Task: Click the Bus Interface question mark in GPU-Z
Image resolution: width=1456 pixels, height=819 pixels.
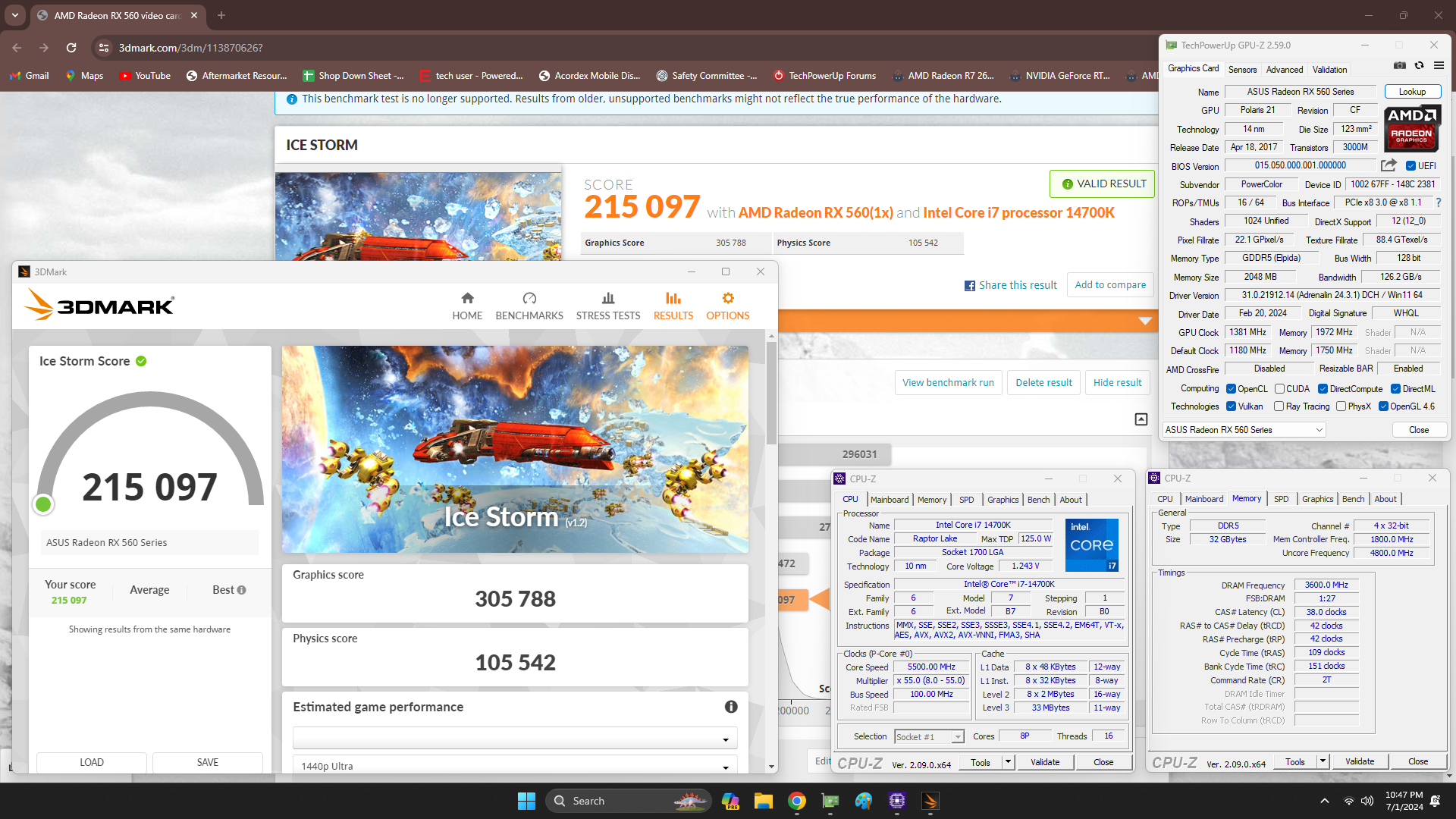Action: click(1438, 202)
